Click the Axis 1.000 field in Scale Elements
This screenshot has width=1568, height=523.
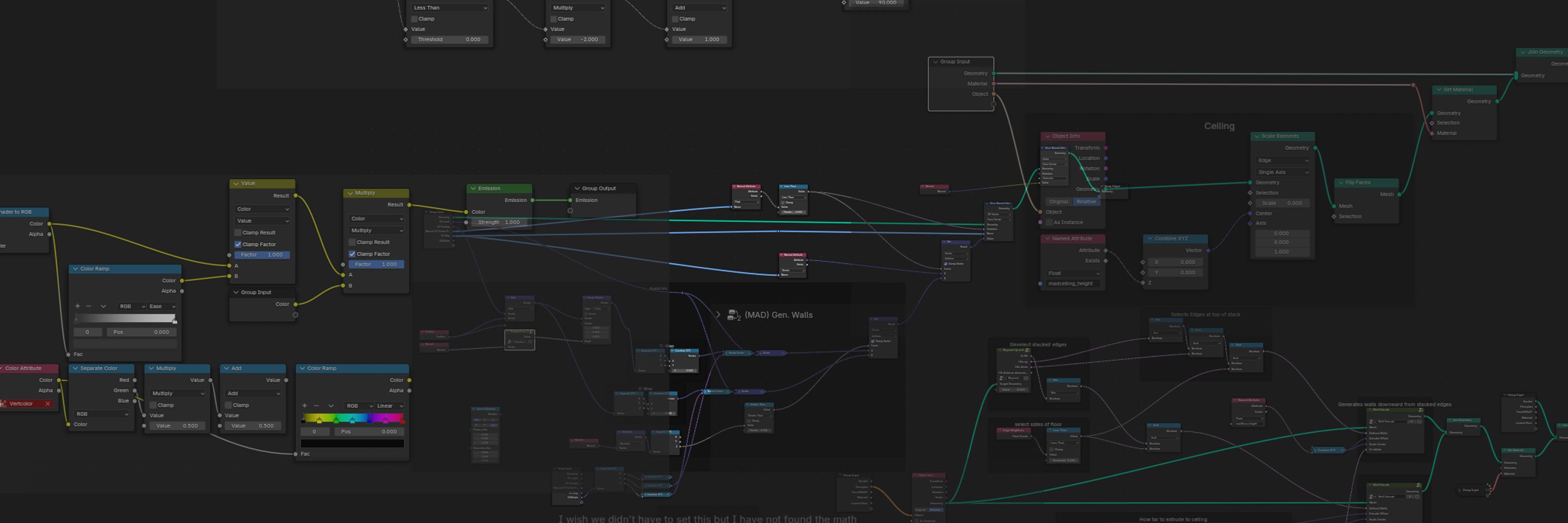tap(1282, 252)
